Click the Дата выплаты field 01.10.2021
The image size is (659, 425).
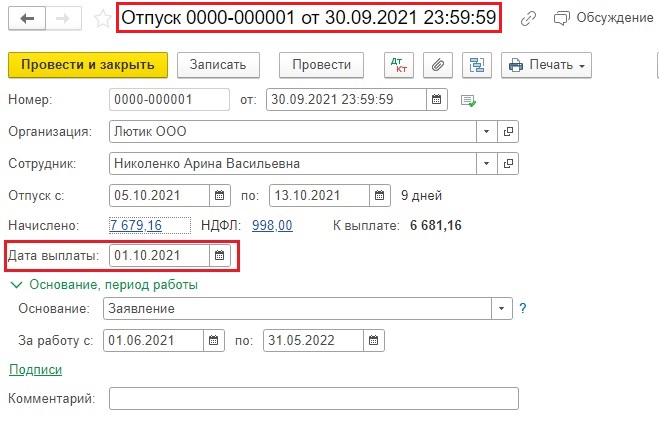[x=159, y=255]
